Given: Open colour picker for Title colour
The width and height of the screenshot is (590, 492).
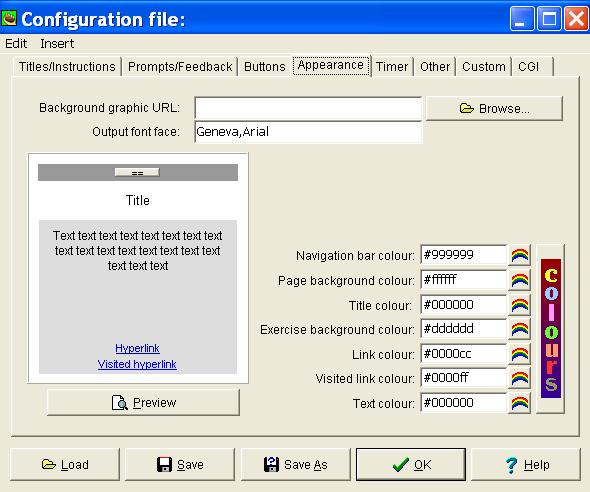Looking at the screenshot, I should (519, 305).
